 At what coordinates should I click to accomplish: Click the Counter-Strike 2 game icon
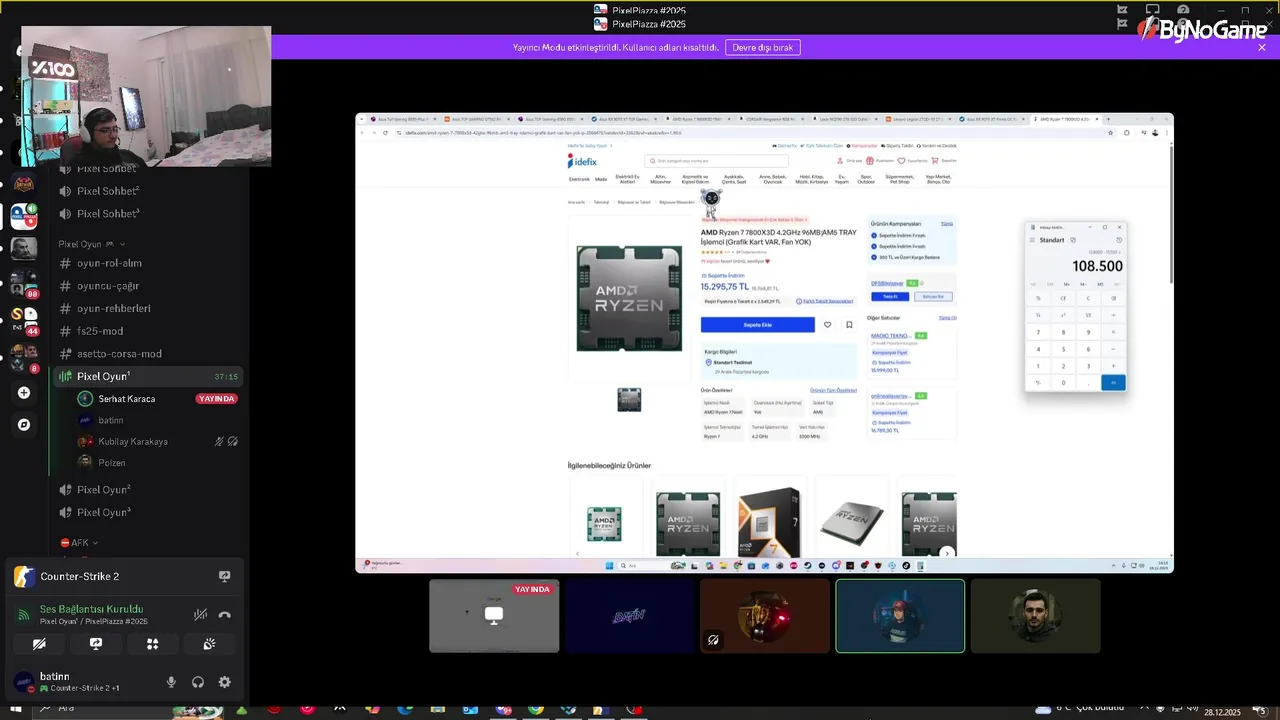tap(24, 576)
